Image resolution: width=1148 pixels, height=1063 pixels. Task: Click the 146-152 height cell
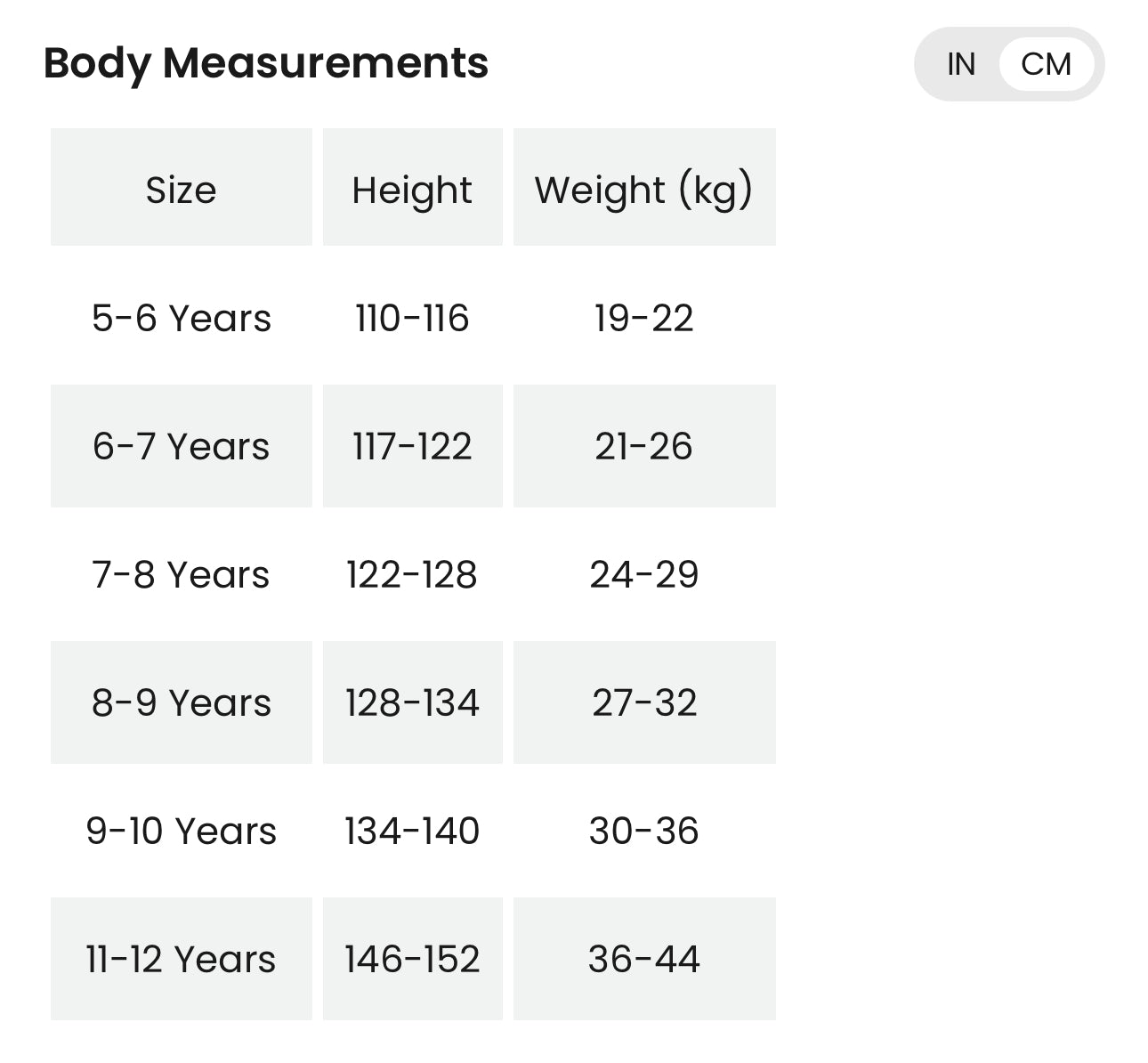(412, 959)
